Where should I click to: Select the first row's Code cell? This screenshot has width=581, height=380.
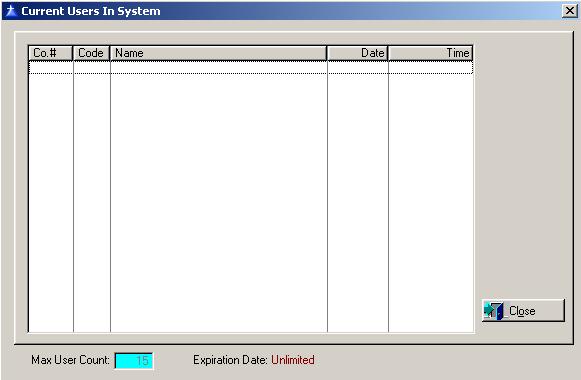coord(92,67)
